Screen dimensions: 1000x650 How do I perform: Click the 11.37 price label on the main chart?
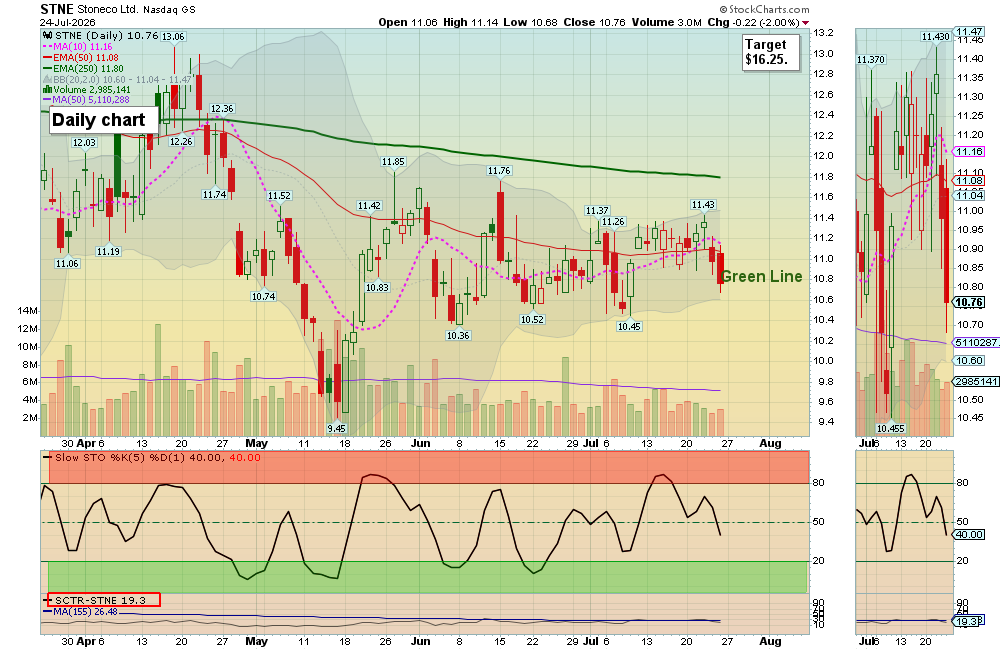[x=597, y=211]
